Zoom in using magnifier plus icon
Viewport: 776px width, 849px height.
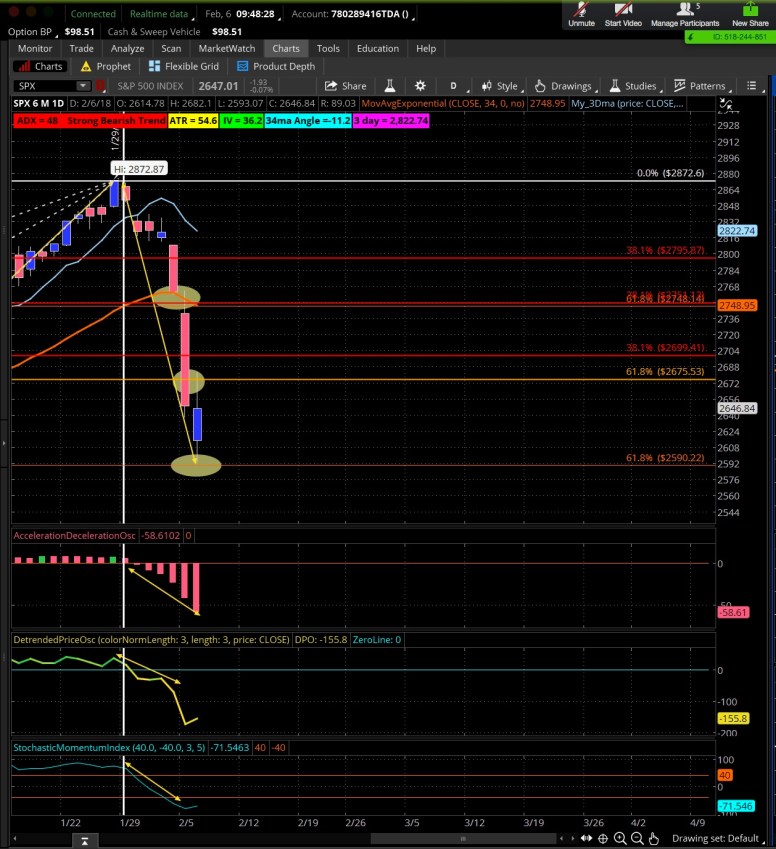tap(620, 838)
